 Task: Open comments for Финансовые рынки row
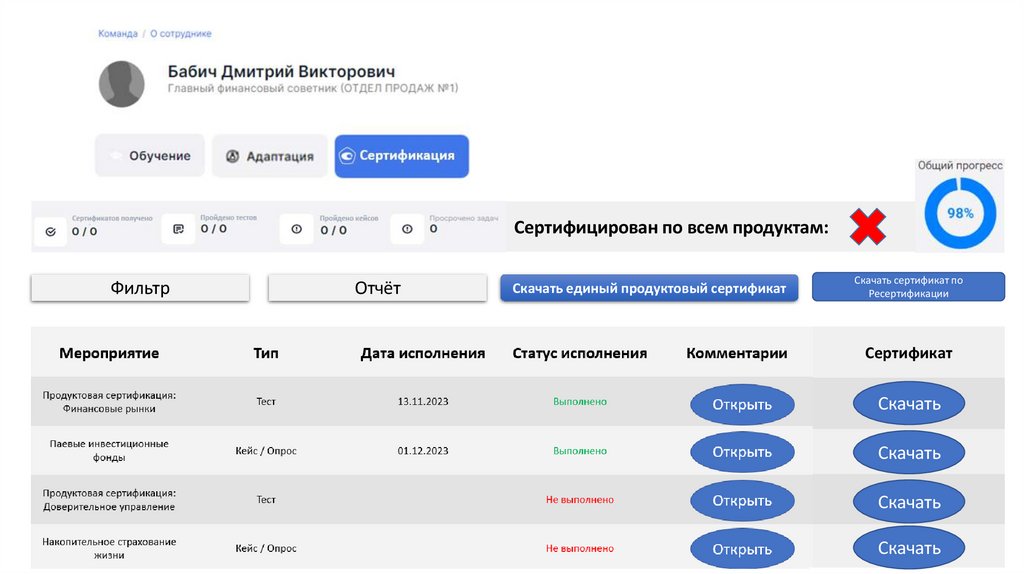[x=742, y=405]
